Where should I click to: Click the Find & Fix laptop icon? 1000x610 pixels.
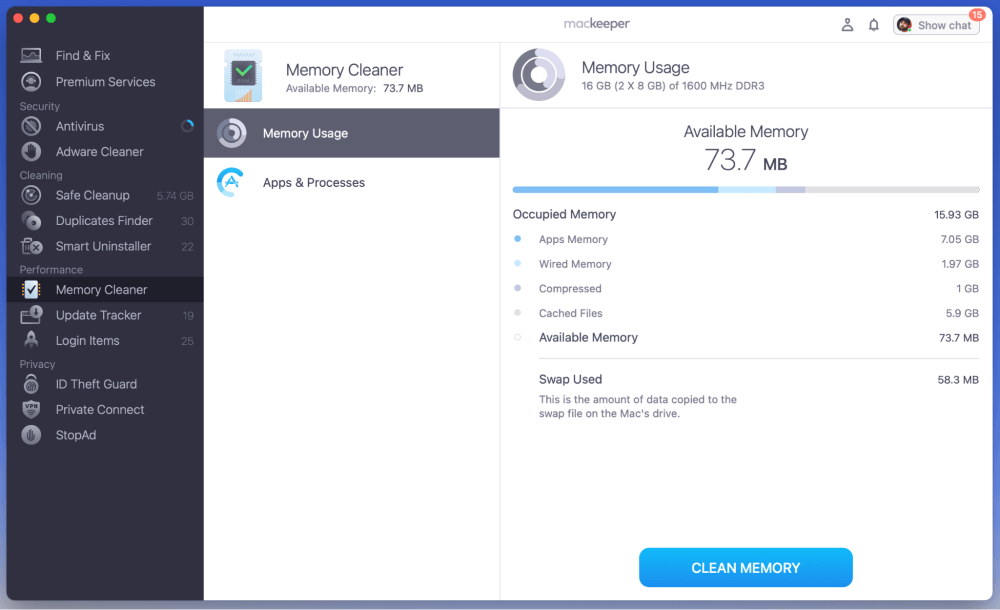pyautogui.click(x=31, y=56)
